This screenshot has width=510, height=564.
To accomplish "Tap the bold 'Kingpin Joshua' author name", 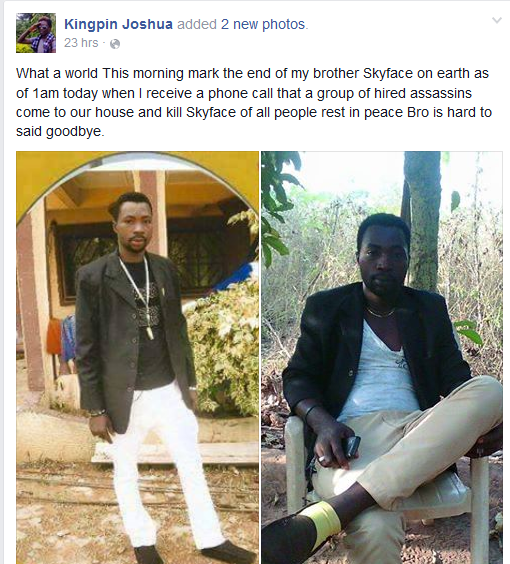I will [x=118, y=24].
